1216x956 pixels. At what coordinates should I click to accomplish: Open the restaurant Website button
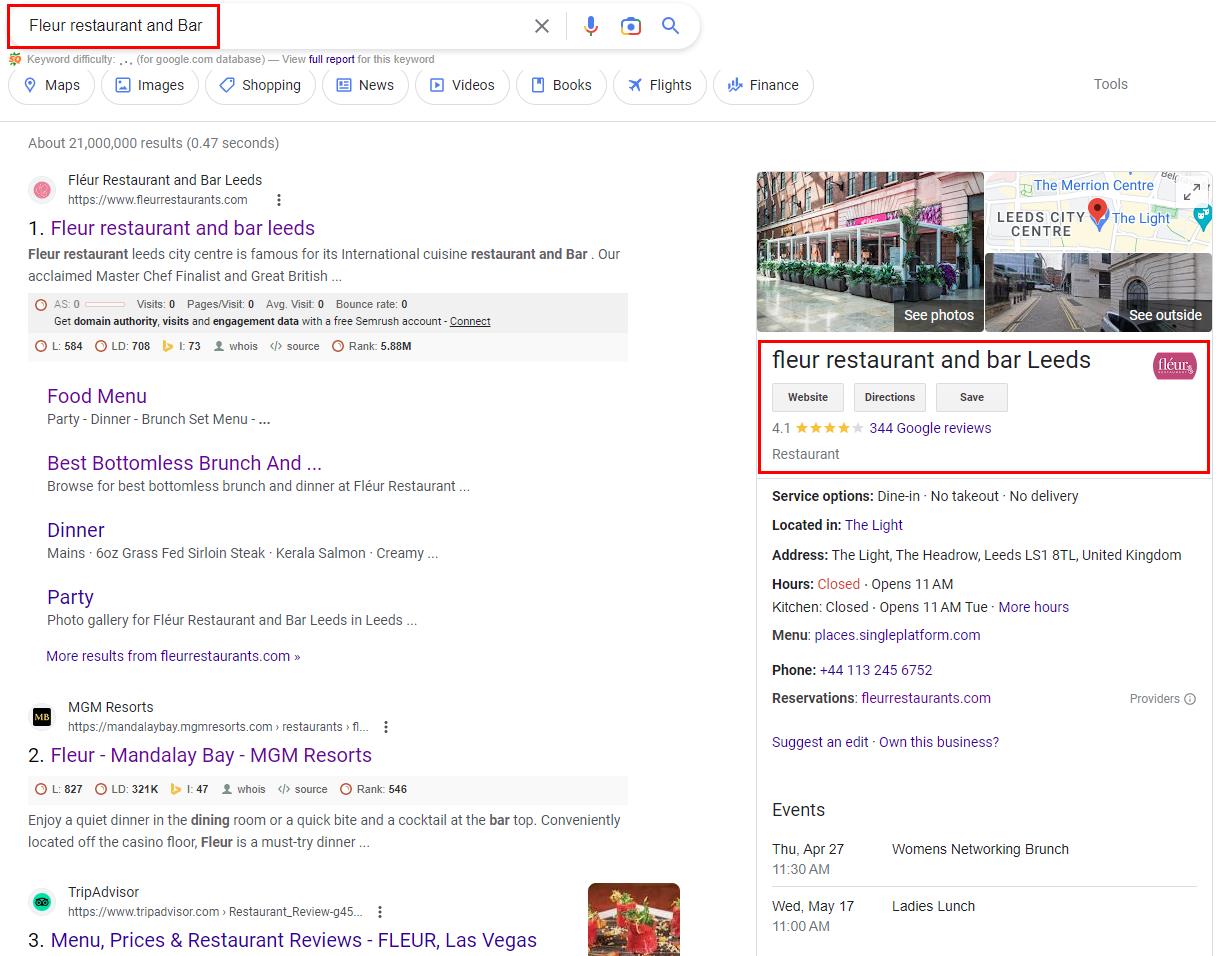coord(808,397)
